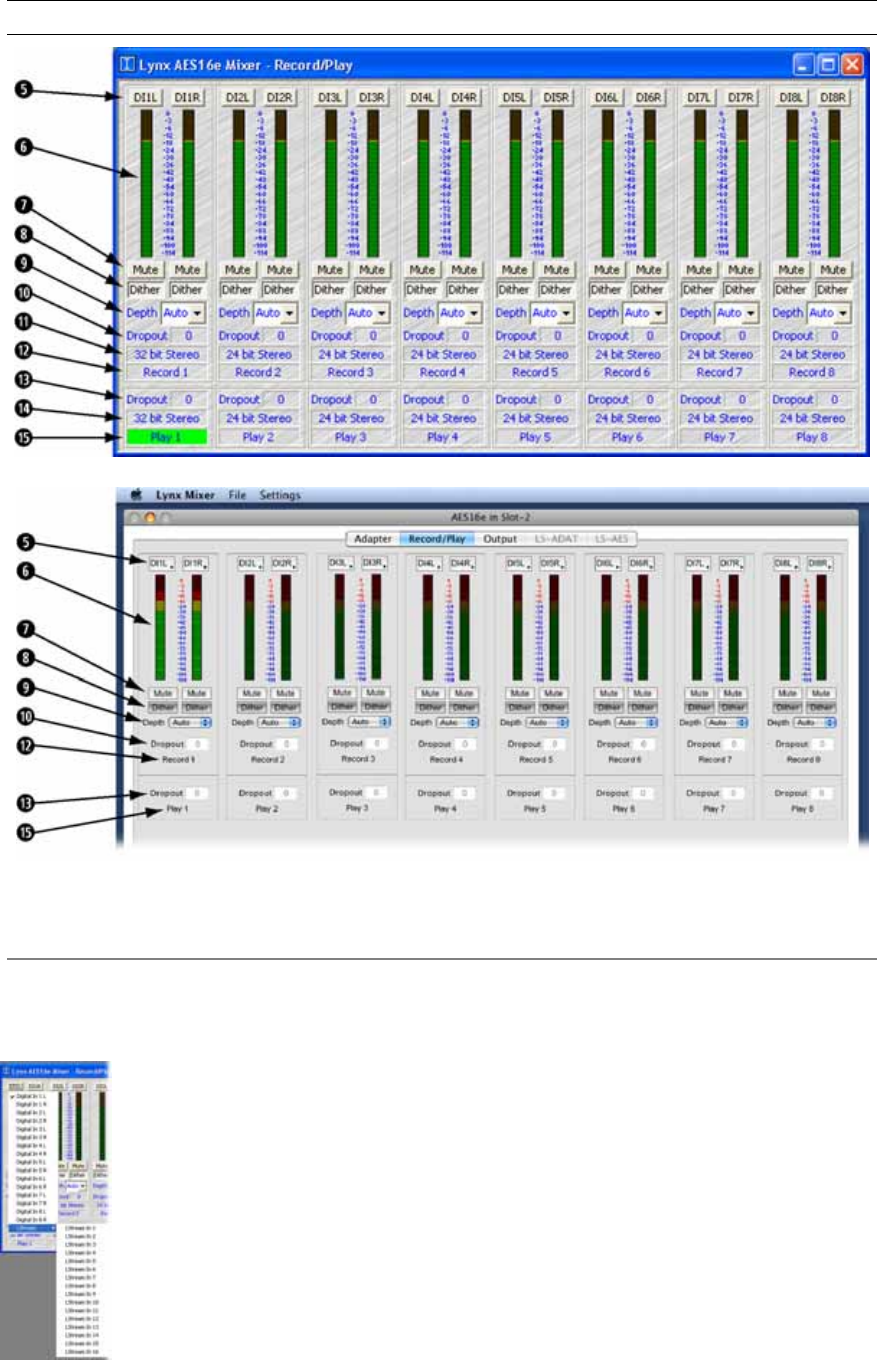Click the yellow minimize dot on the AES16e Mac window
The image size is (877, 1360).
(x=151, y=519)
